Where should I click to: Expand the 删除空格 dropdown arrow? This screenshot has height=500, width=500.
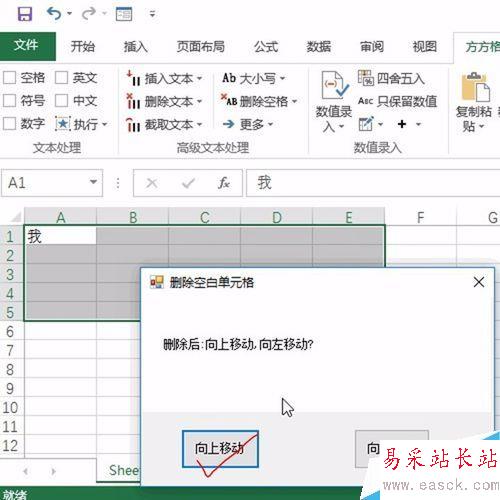pyautogui.click(x=294, y=101)
